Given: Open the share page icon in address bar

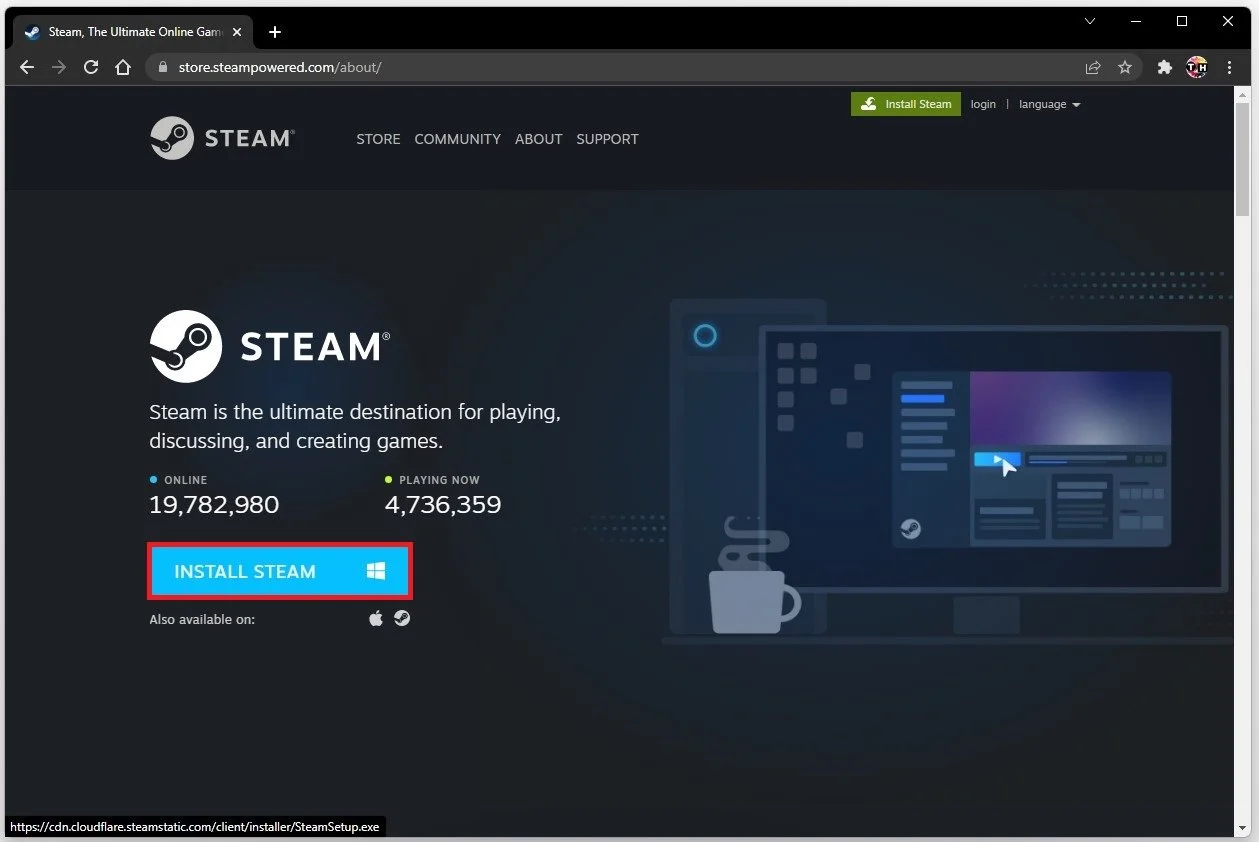Looking at the screenshot, I should click(1093, 67).
